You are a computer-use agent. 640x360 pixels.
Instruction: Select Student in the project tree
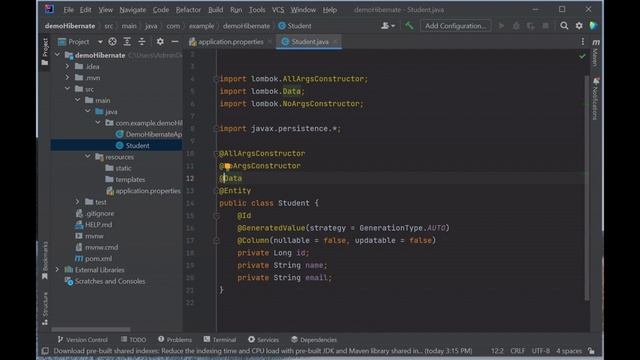coord(133,146)
